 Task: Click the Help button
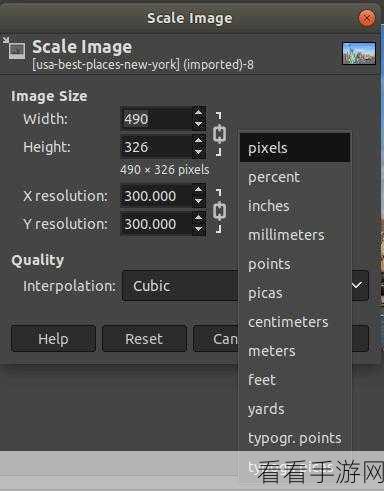(x=53, y=339)
